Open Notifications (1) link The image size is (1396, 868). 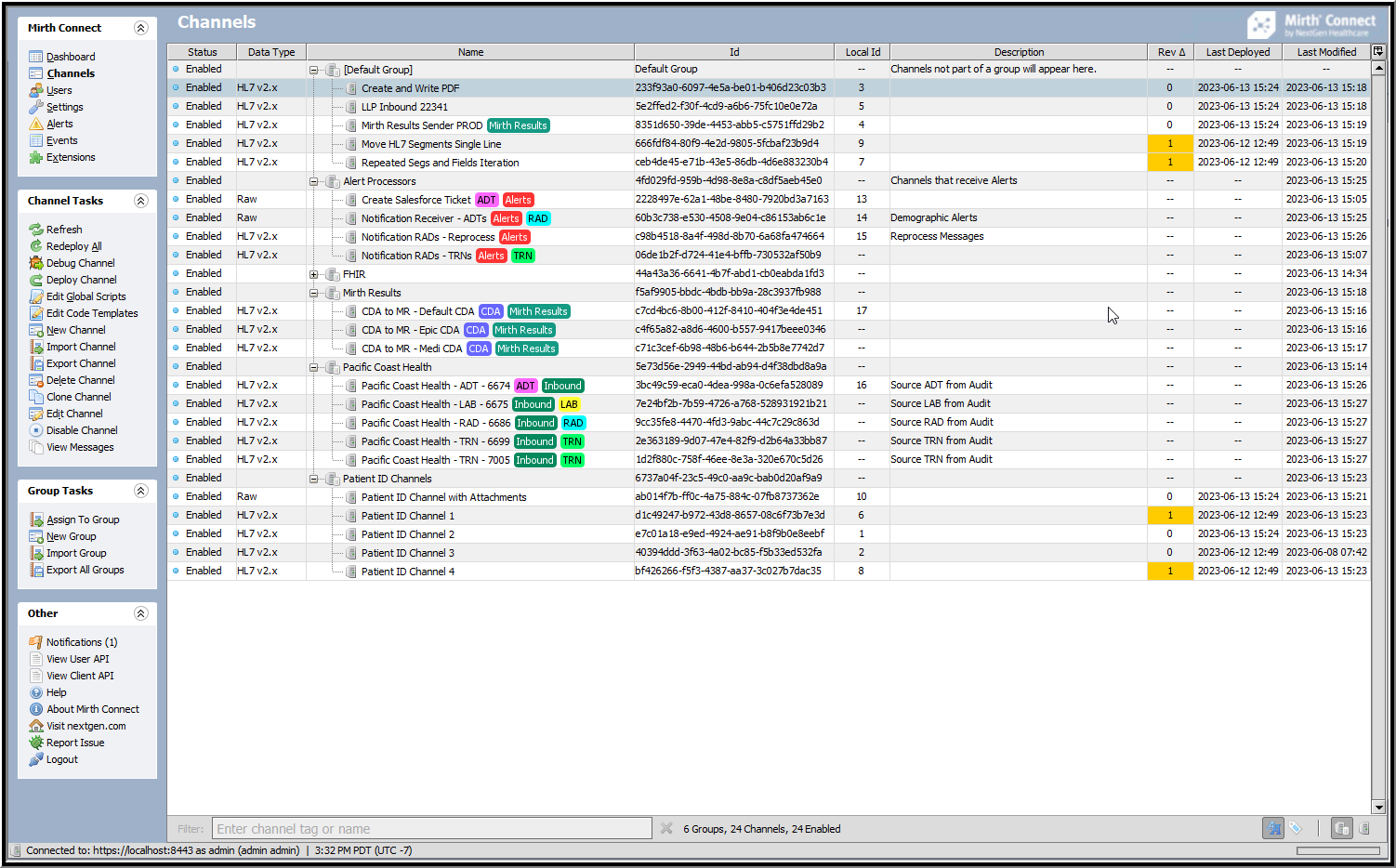[x=82, y=642]
